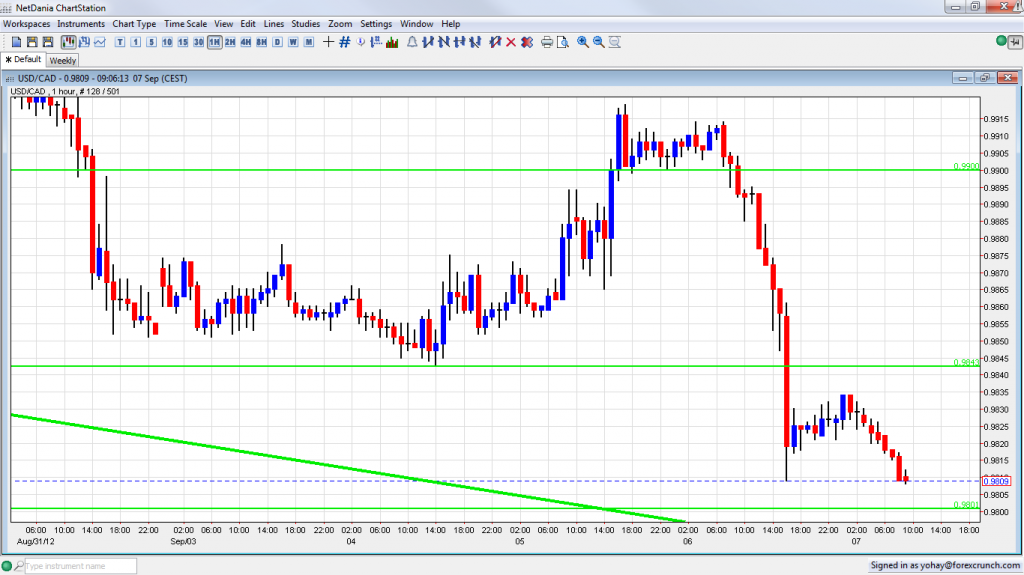Create a new chart document

[x=17, y=42]
